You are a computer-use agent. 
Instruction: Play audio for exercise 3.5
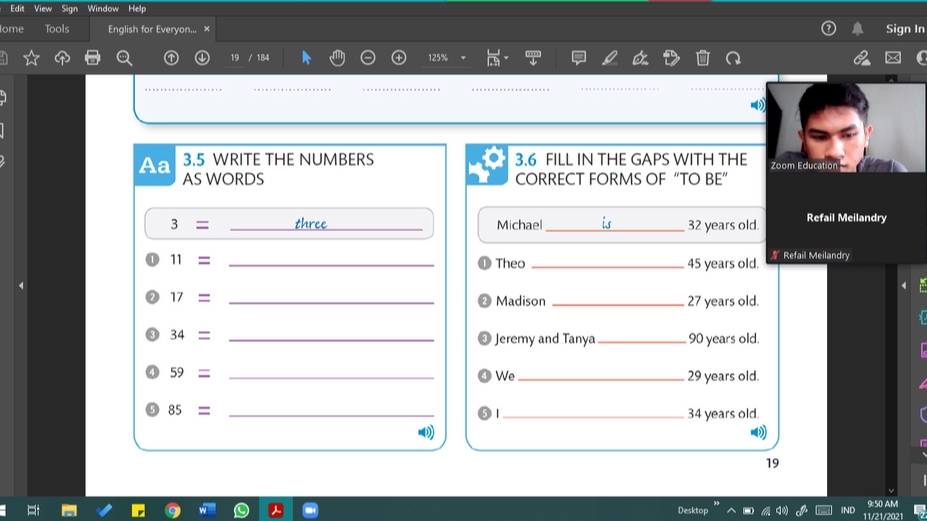pos(426,432)
